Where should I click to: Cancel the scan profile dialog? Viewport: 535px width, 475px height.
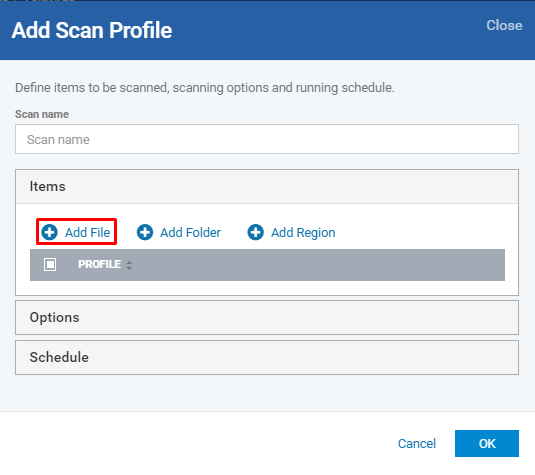pyautogui.click(x=417, y=444)
